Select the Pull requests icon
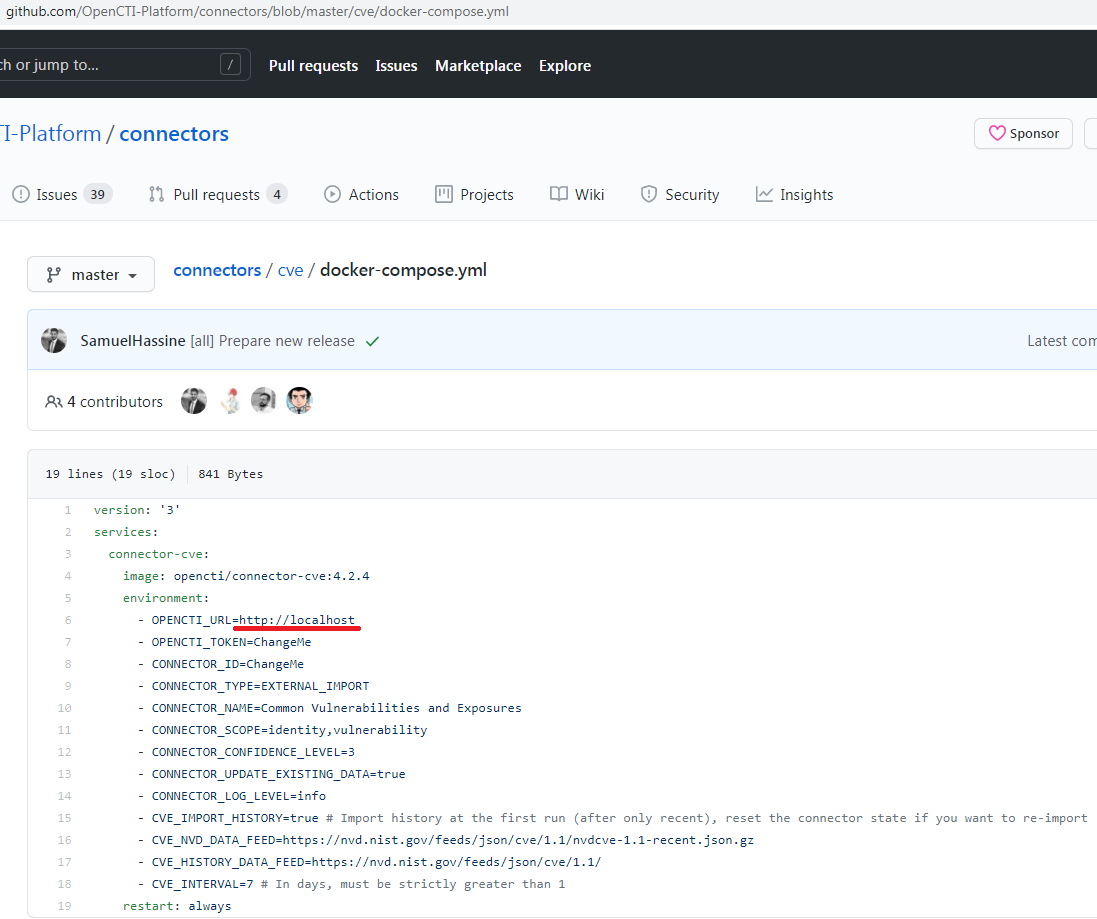The image size is (1097, 919). tap(156, 194)
